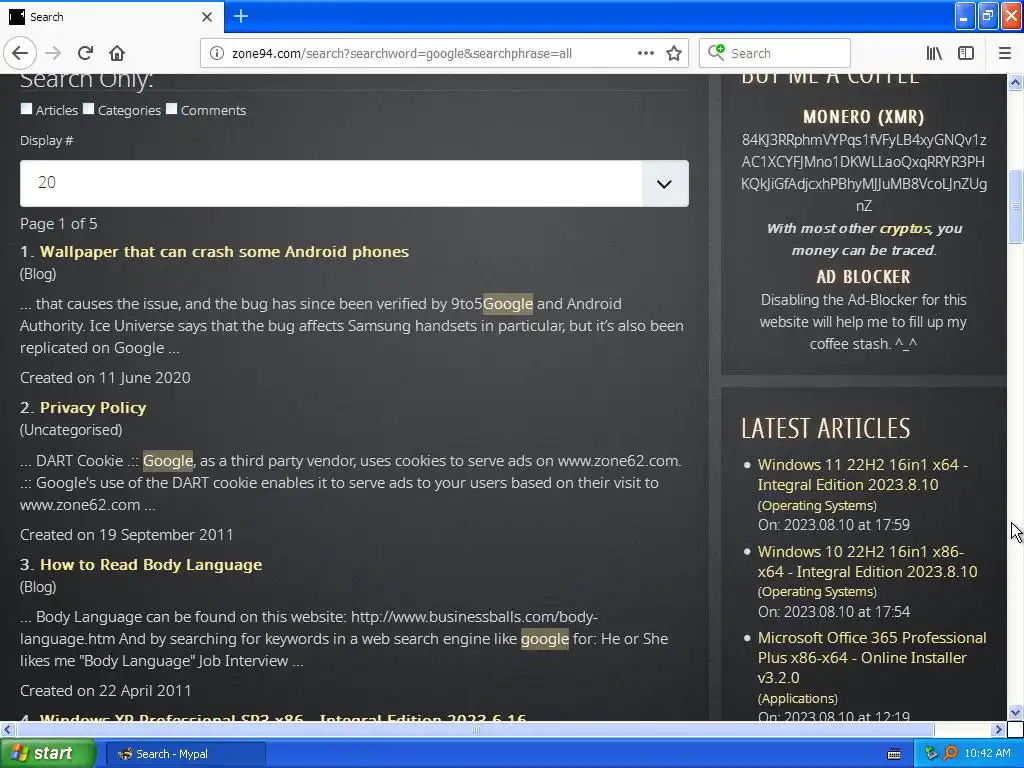Image resolution: width=1024 pixels, height=768 pixels.
Task: Click the vertical scrollbar down arrow
Action: [x=1015, y=712]
